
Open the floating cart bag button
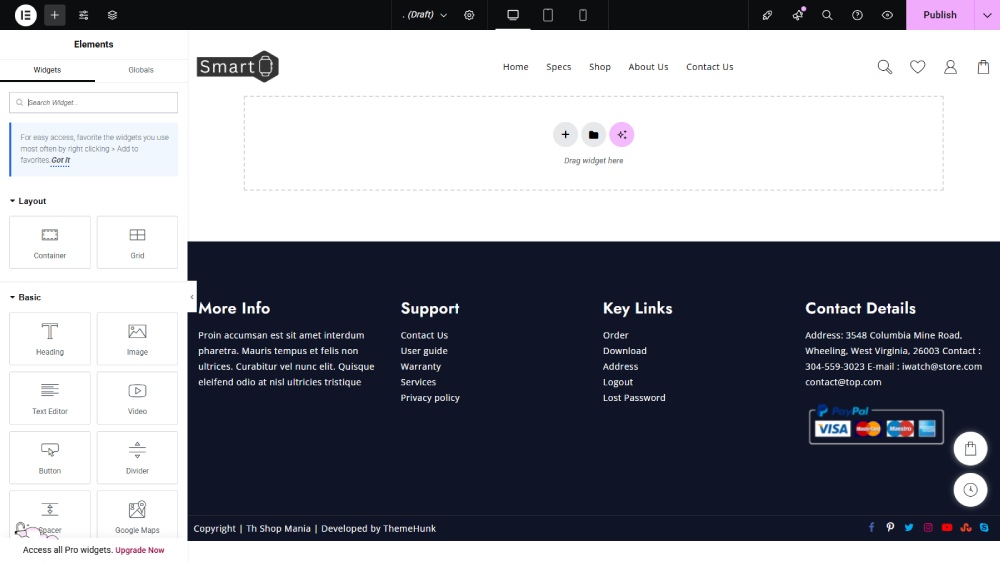971,448
